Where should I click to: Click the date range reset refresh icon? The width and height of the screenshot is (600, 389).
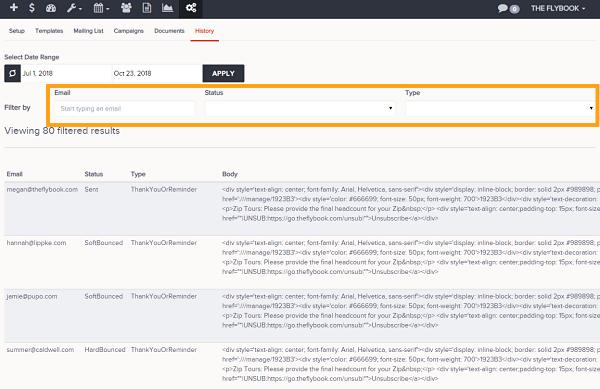point(12,73)
